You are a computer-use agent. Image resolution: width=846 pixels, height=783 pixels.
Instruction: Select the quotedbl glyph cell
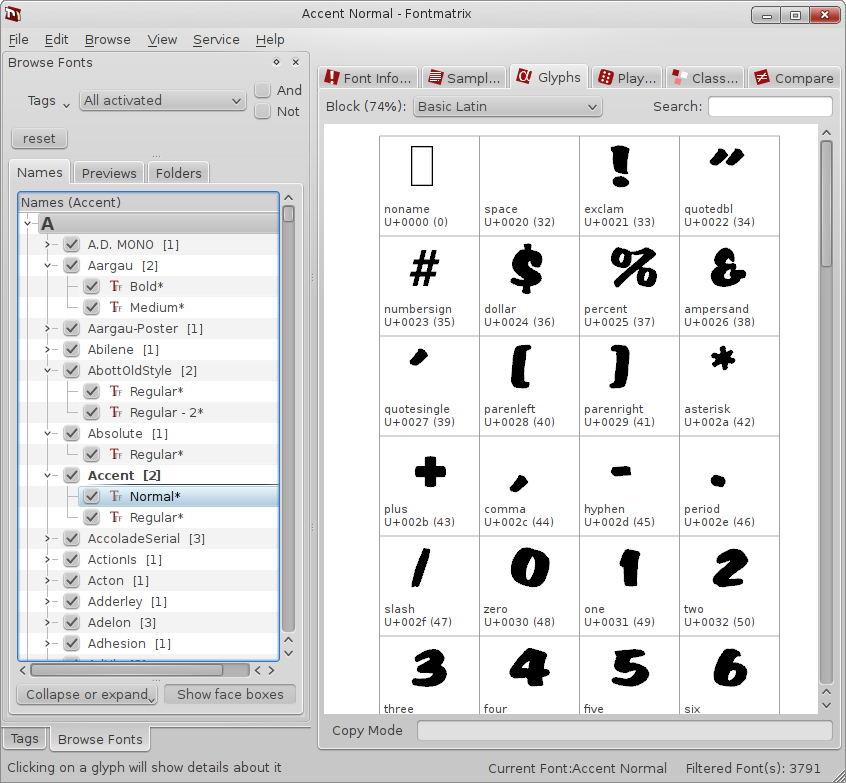(x=729, y=186)
